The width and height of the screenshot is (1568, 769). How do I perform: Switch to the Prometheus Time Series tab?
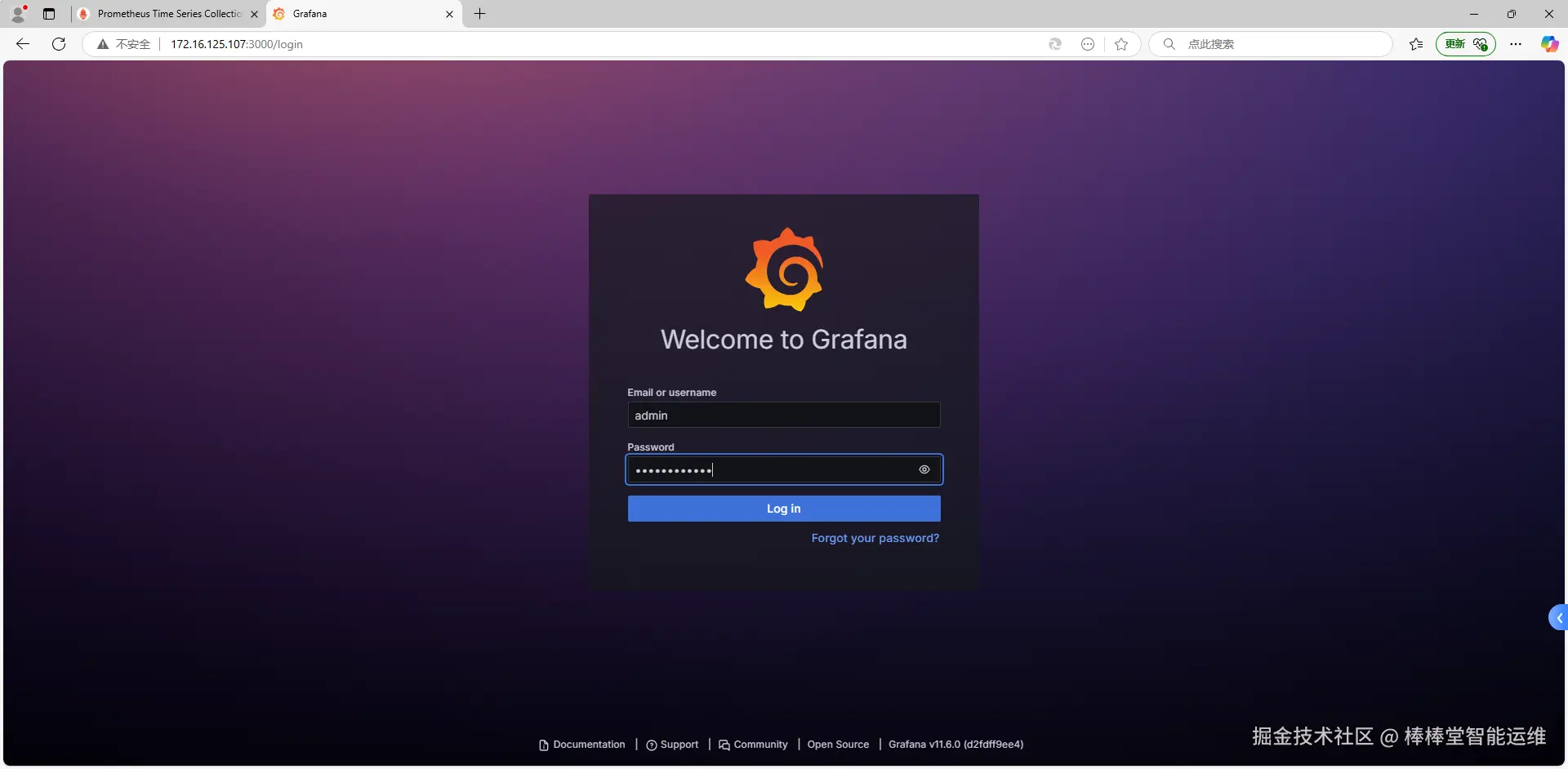tap(169, 14)
